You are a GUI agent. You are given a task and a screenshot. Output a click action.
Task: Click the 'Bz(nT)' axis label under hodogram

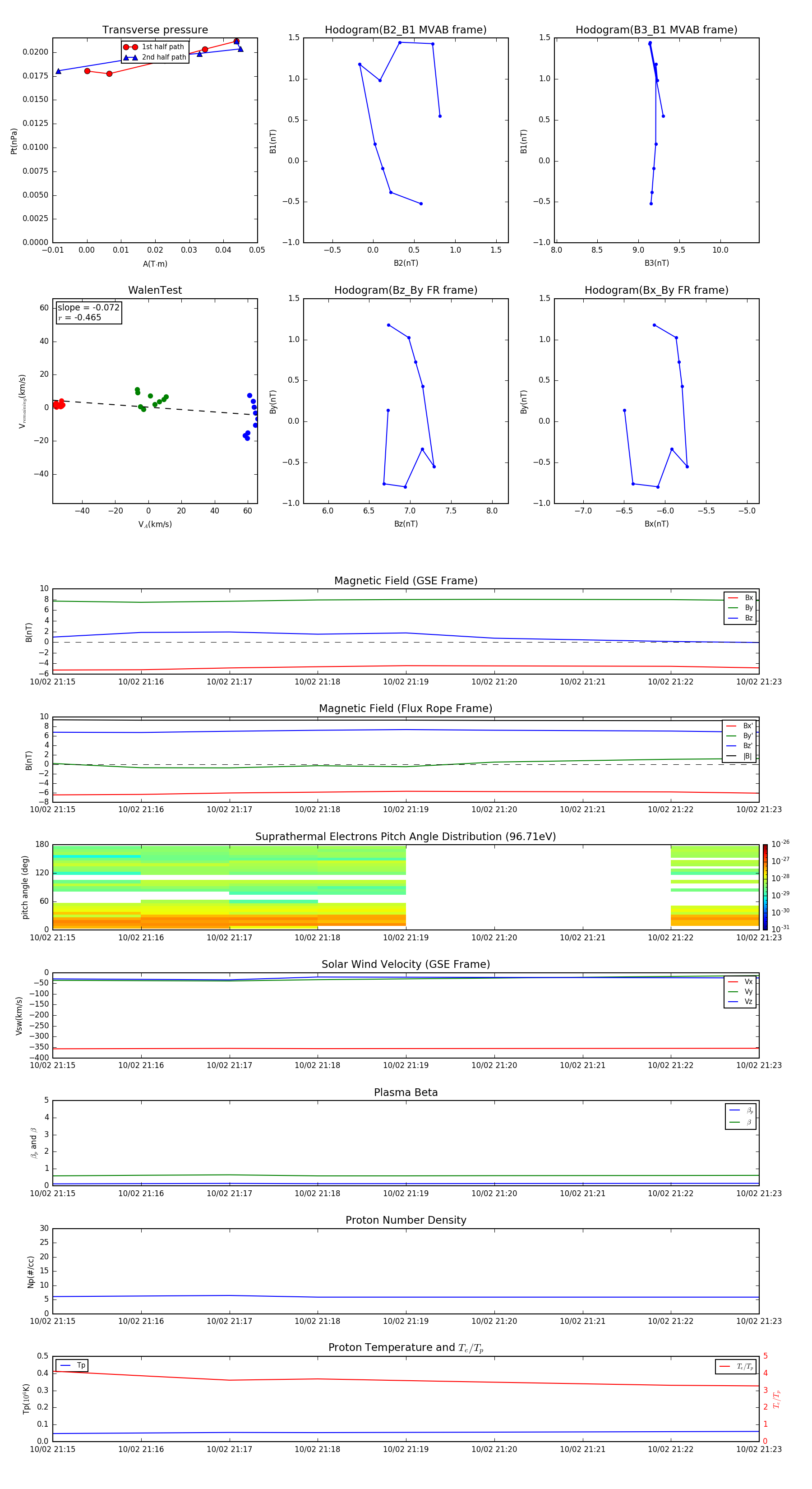coord(406,524)
